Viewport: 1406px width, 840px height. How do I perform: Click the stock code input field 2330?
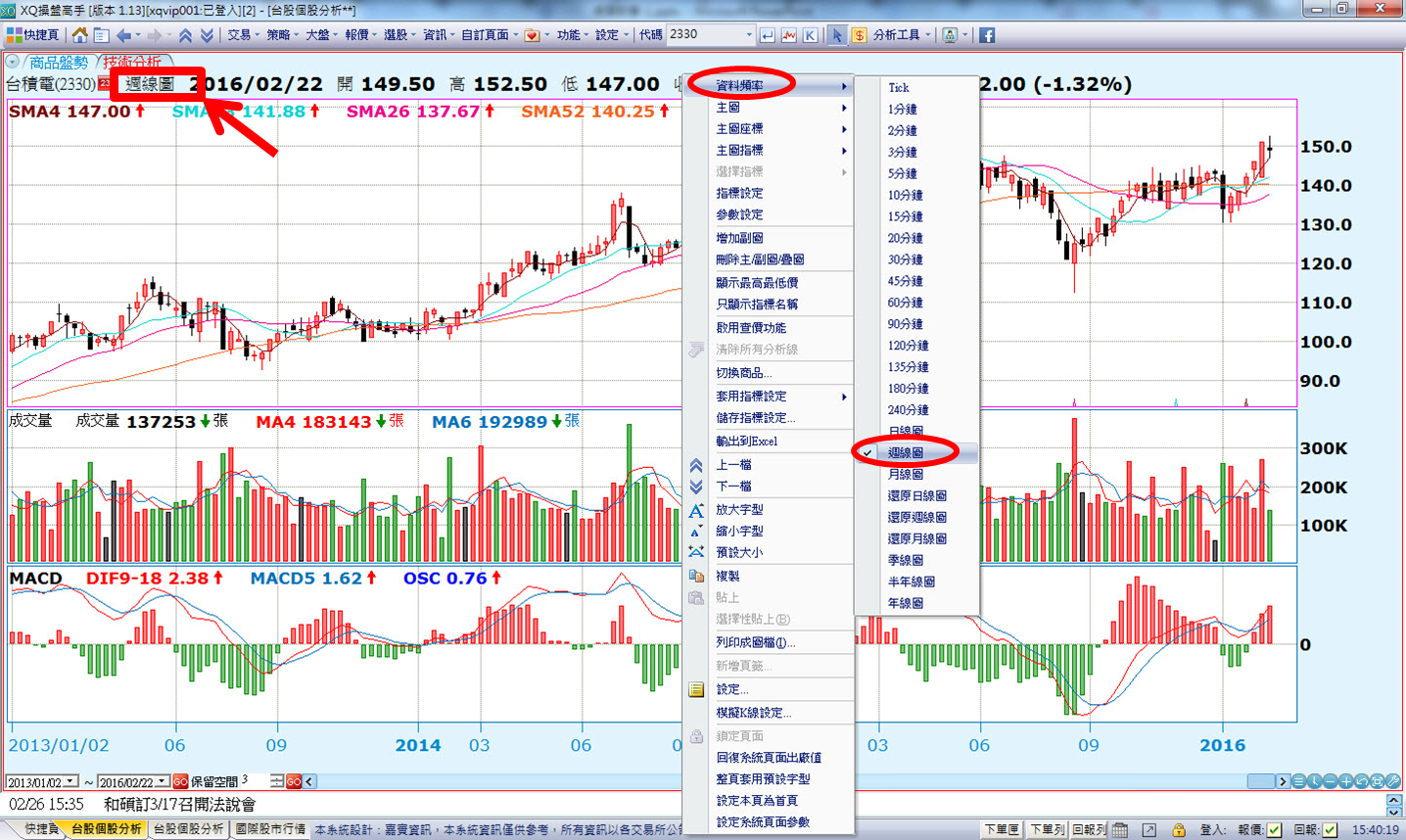705,35
